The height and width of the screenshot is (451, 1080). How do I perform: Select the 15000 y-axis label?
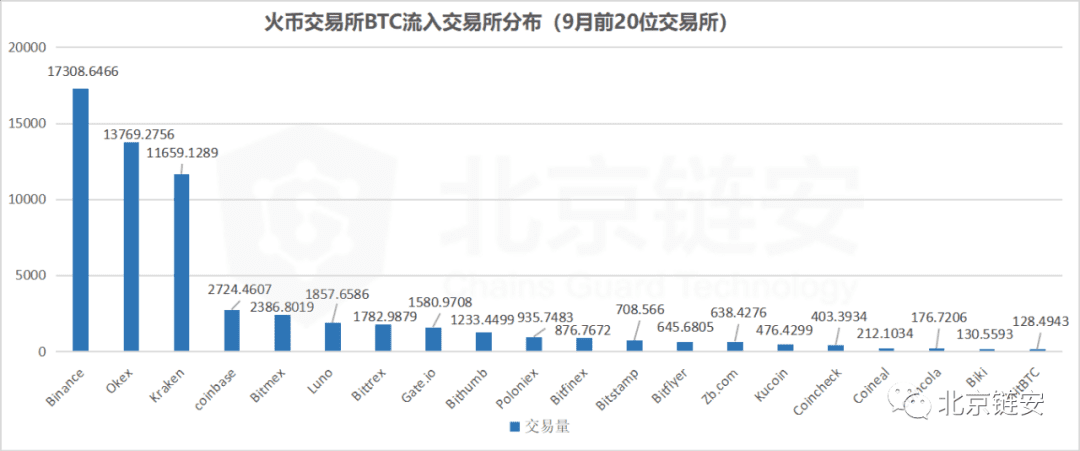coord(27,124)
